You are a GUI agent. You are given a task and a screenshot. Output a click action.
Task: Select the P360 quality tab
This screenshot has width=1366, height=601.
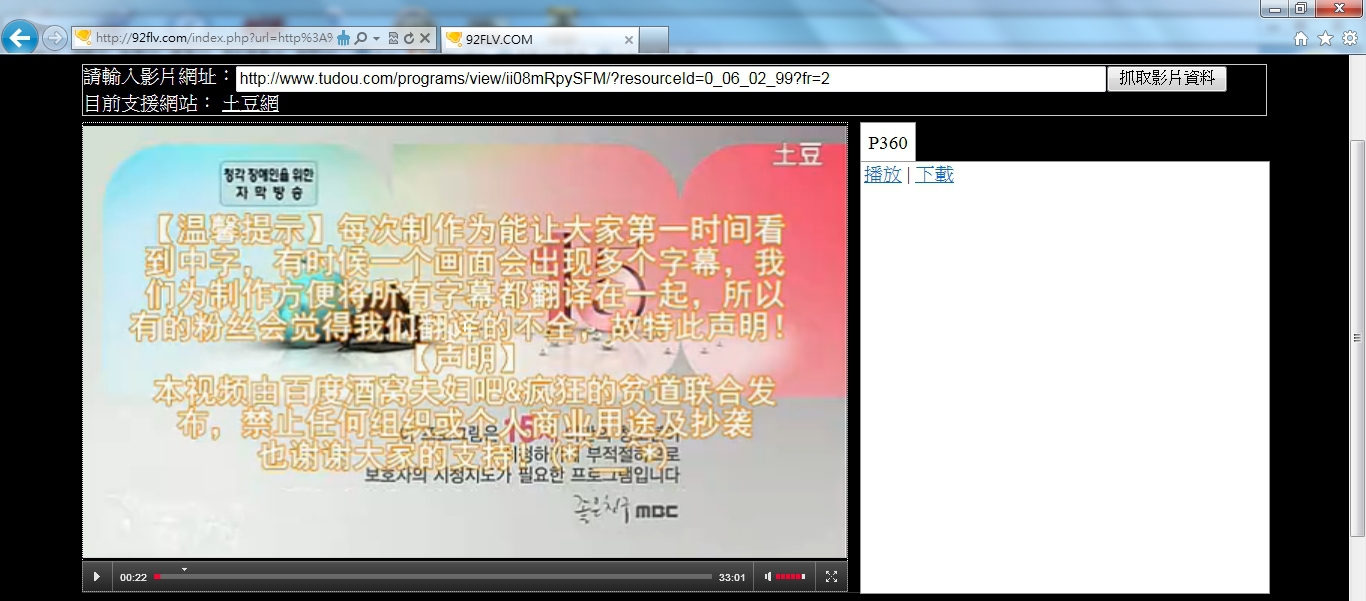(x=888, y=143)
